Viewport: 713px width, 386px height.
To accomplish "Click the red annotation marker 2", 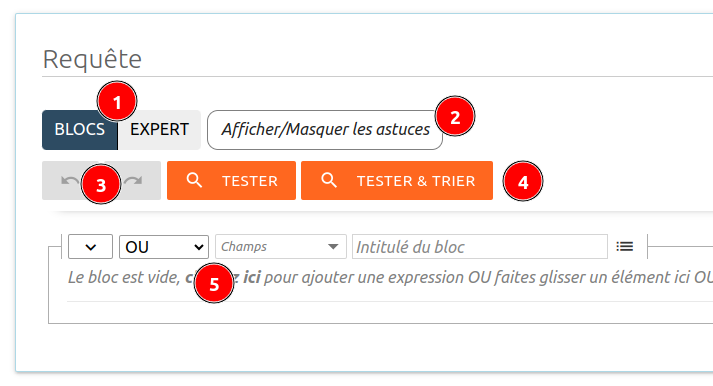I will pyautogui.click(x=455, y=116).
